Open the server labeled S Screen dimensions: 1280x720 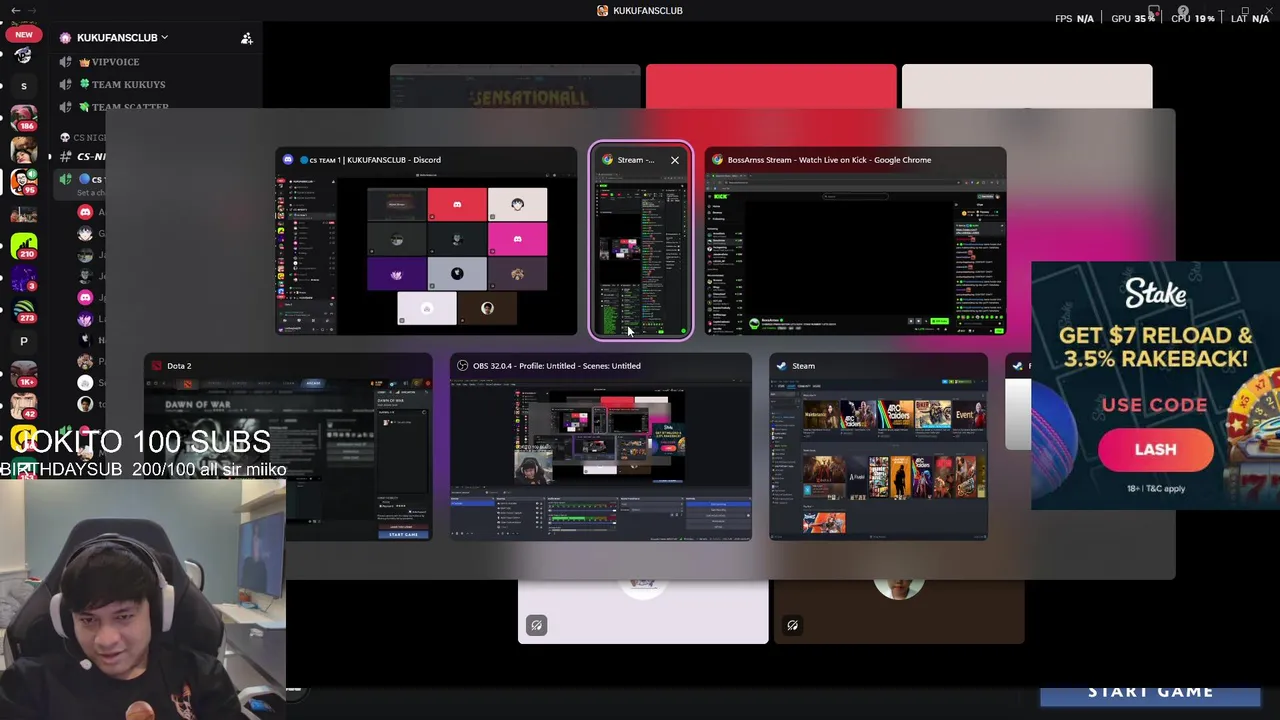[24, 87]
